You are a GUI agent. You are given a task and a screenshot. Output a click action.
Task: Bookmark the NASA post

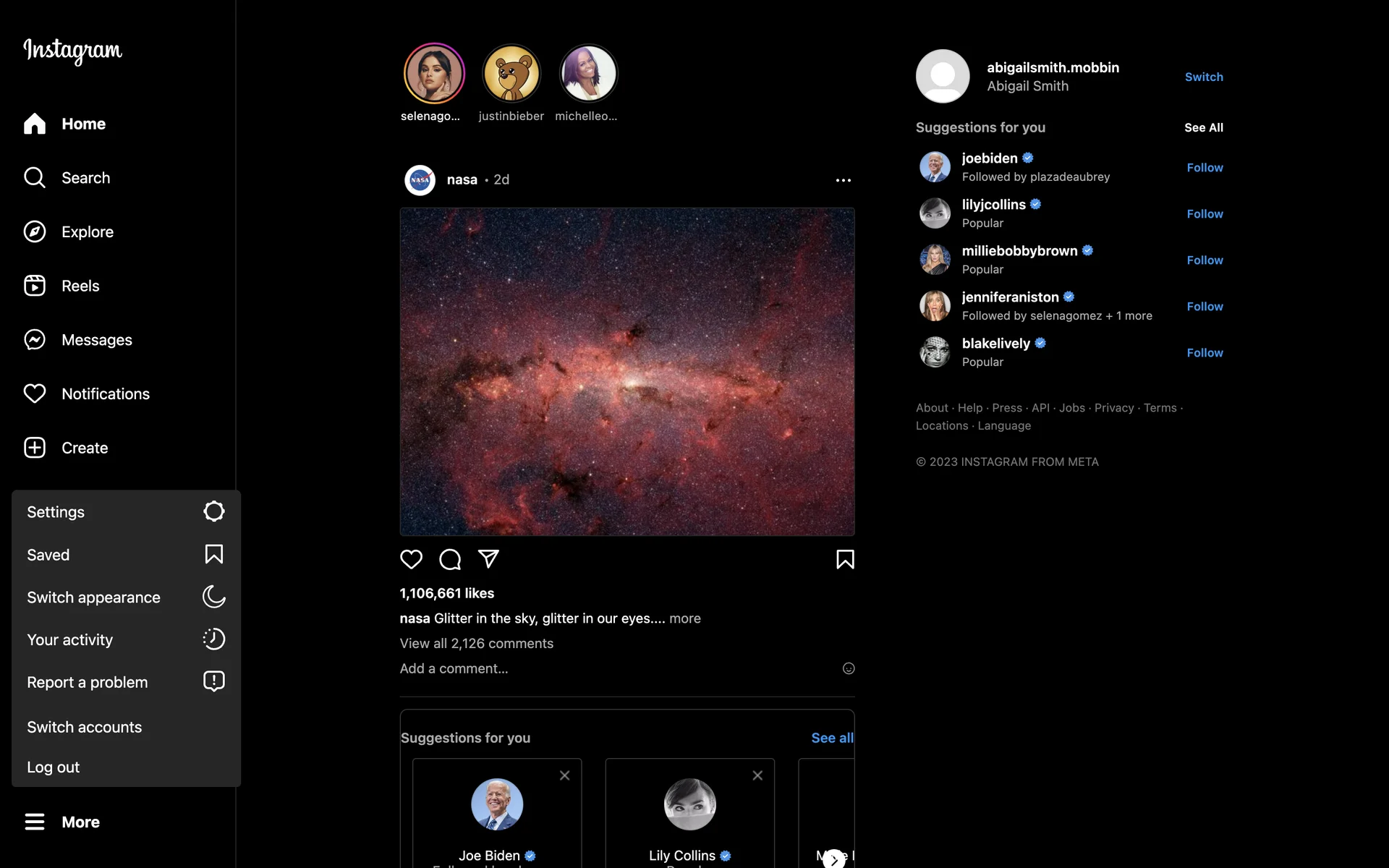(x=845, y=559)
